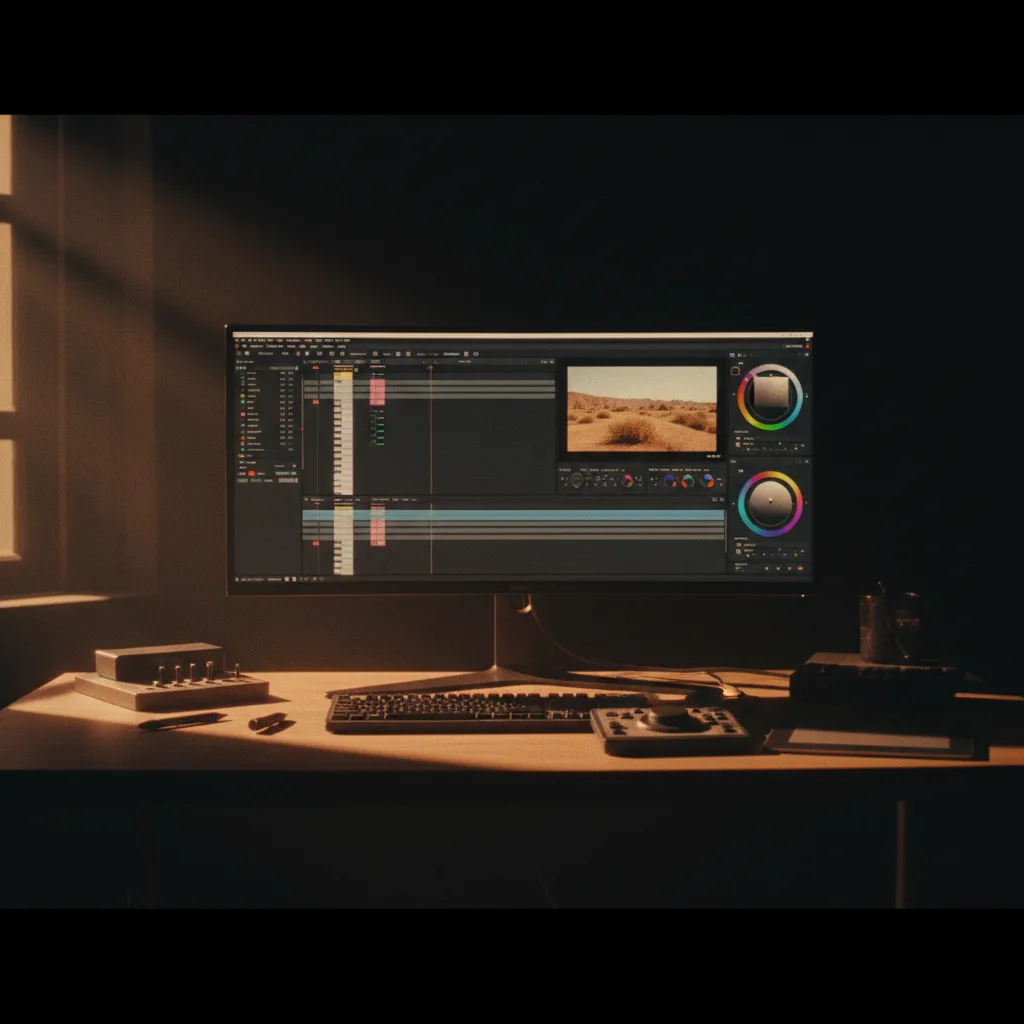Select the blue-and-red color ball under the viewer
The width and height of the screenshot is (1024, 1024).
[x=669, y=481]
